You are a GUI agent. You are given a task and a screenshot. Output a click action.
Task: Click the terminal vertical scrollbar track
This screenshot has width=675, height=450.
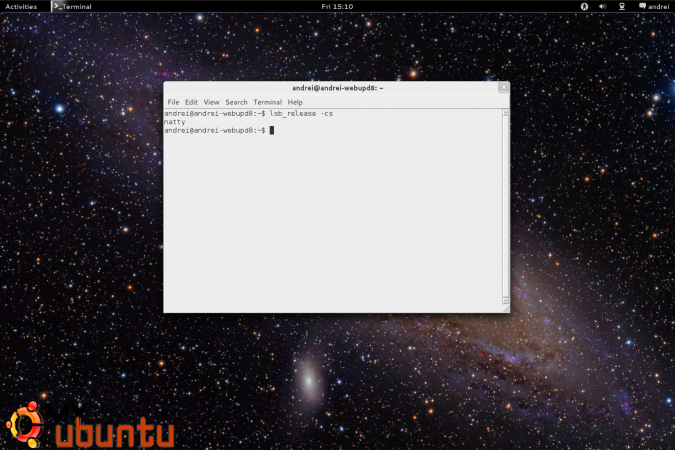(506, 207)
